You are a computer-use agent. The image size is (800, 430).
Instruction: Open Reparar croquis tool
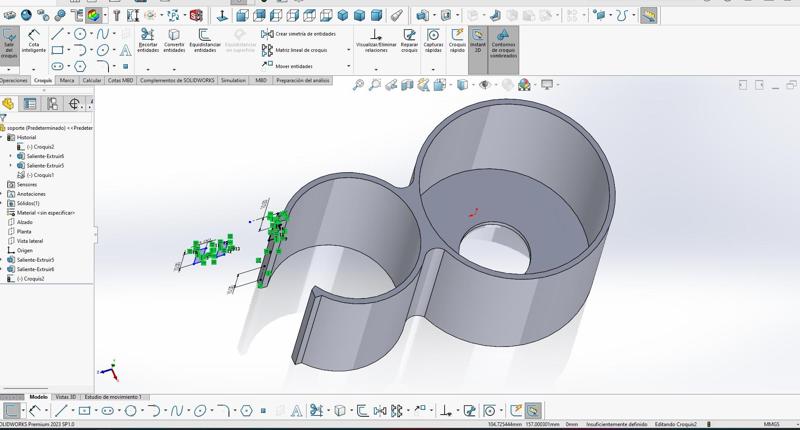[409, 40]
